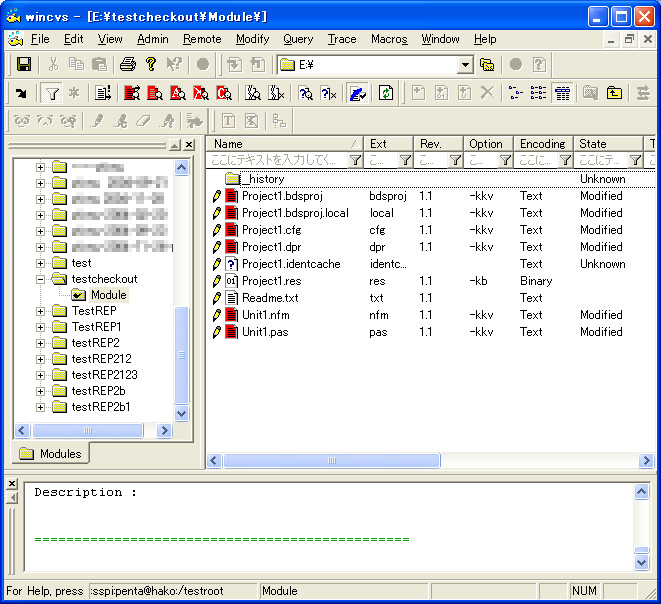The width and height of the screenshot is (661, 604).
Task: Expand the testREP2b1 folder node
Action: click(x=40, y=408)
